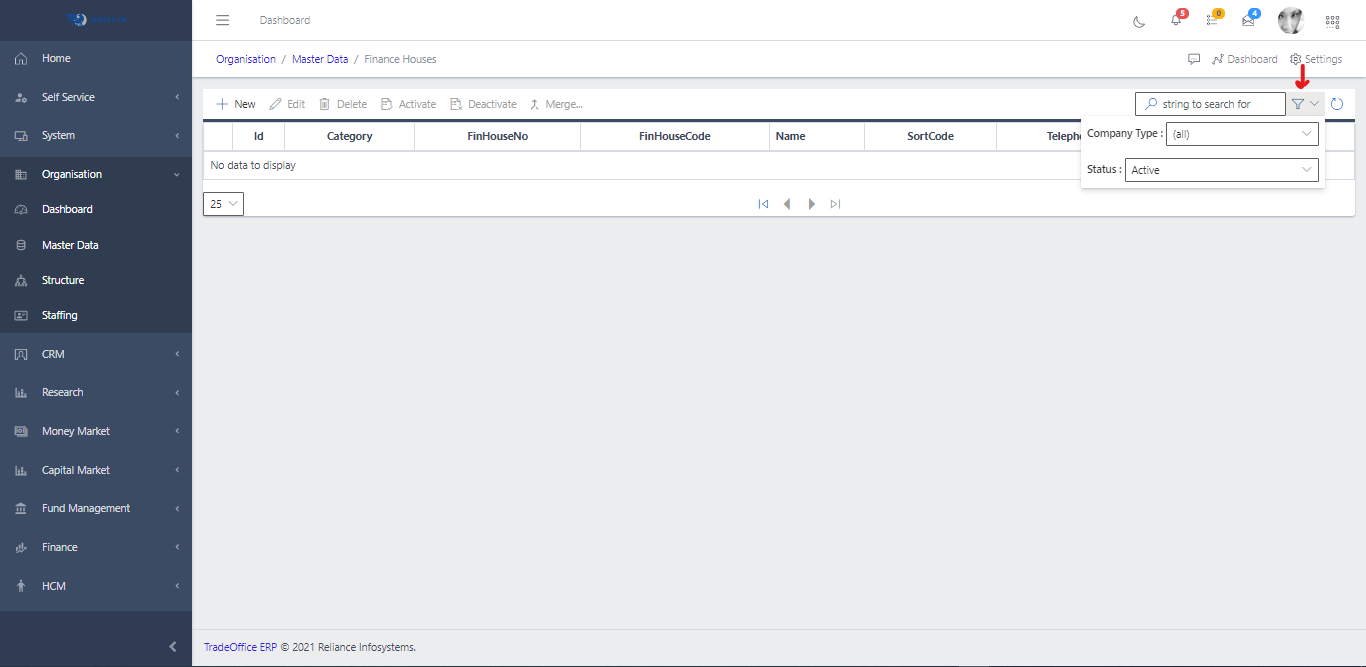
Task: Open messages envelope icon
Action: click(1248, 20)
